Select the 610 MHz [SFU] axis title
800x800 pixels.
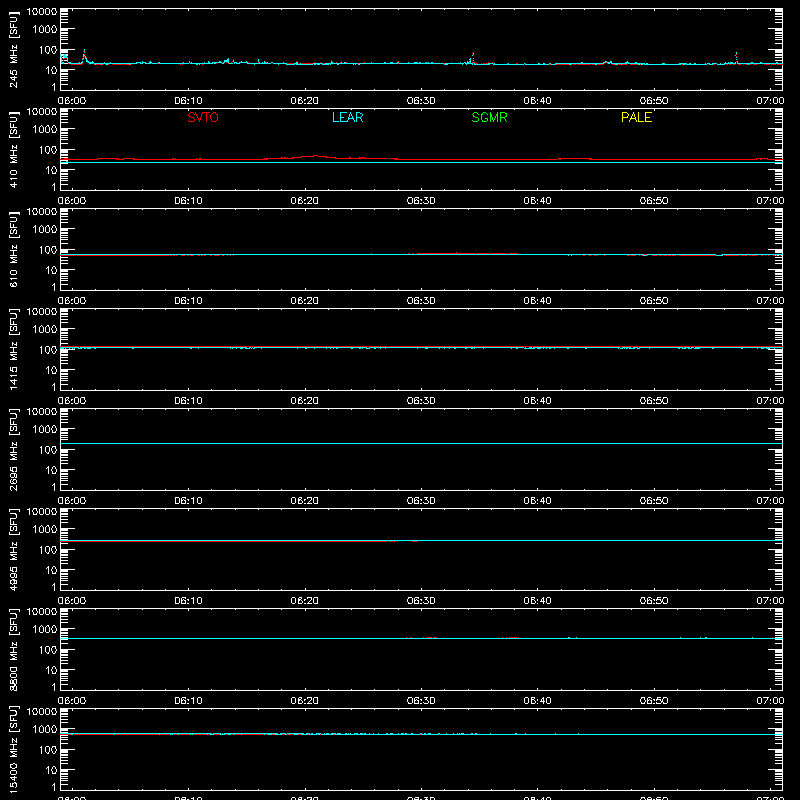[13, 249]
